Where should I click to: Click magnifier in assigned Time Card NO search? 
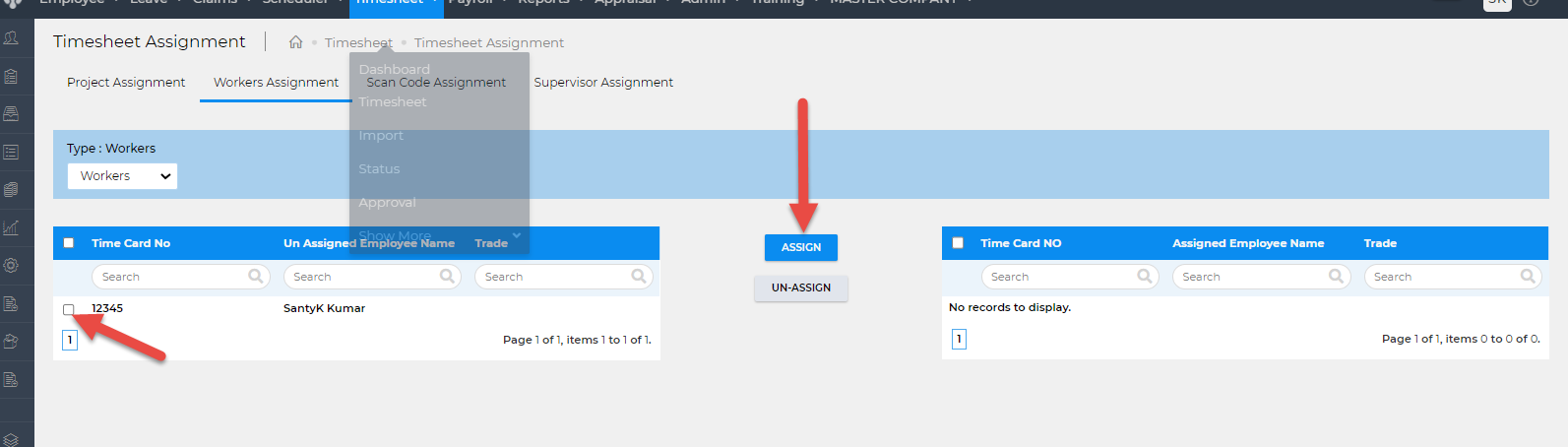(x=1145, y=277)
